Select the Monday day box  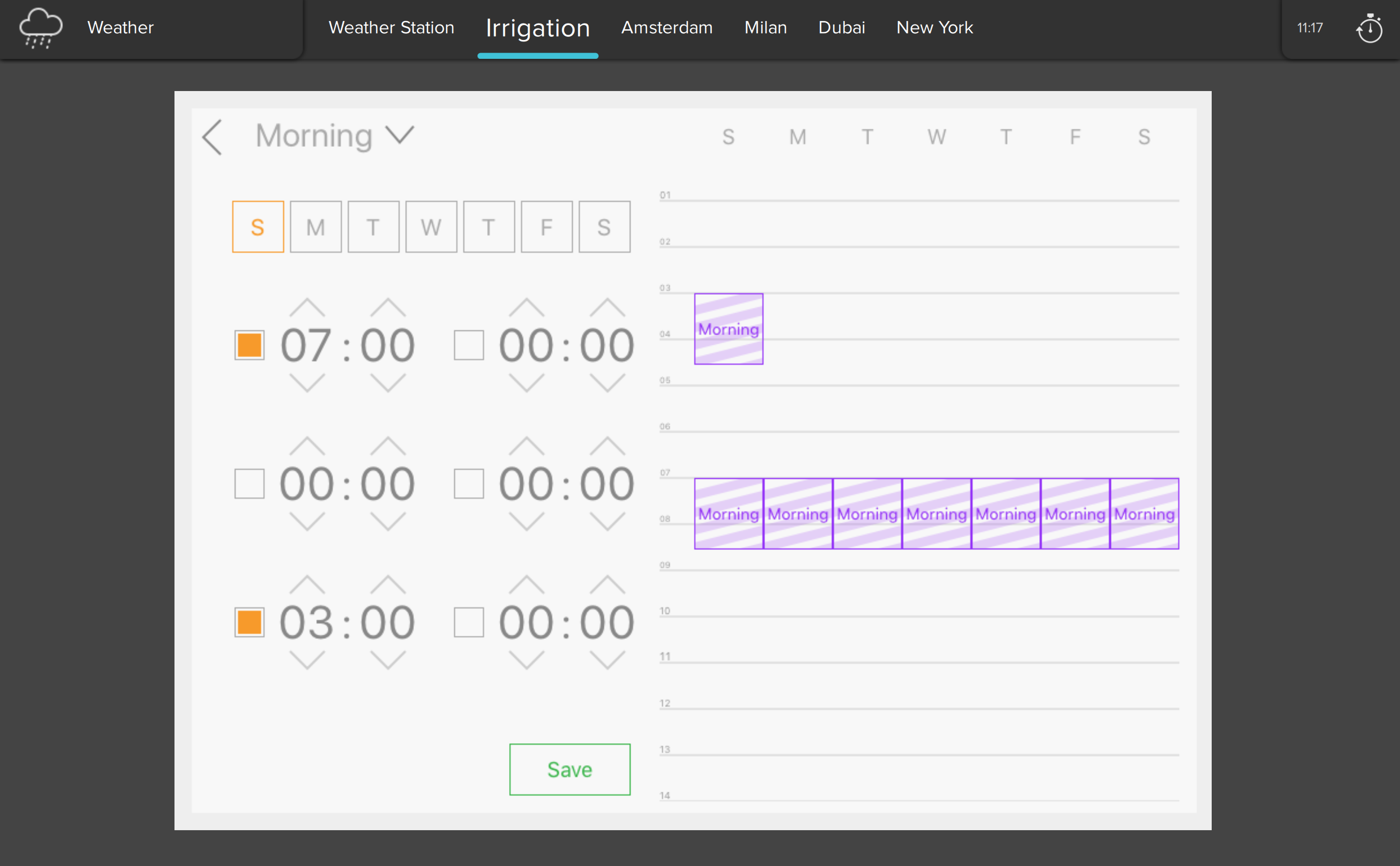coord(316,227)
